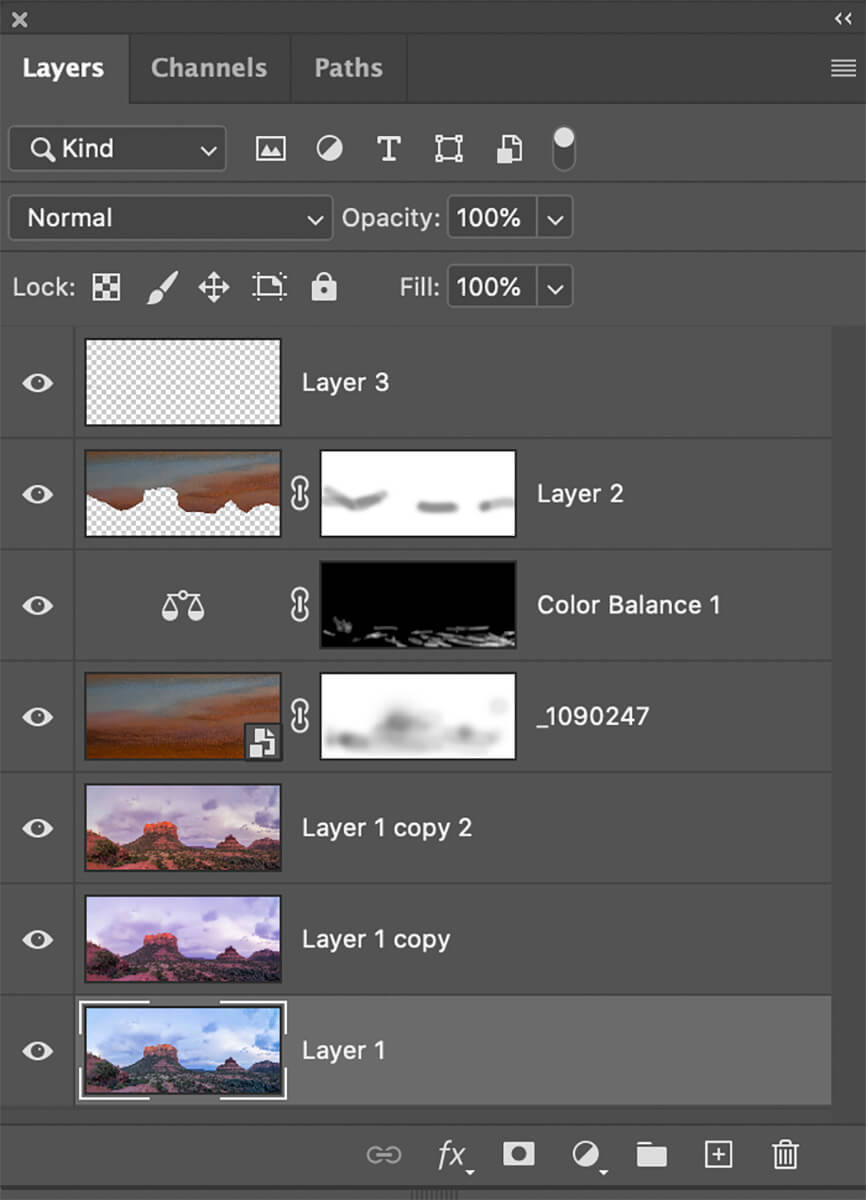The width and height of the screenshot is (866, 1200).
Task: Open the Normal blend mode dropdown
Action: tap(170, 218)
